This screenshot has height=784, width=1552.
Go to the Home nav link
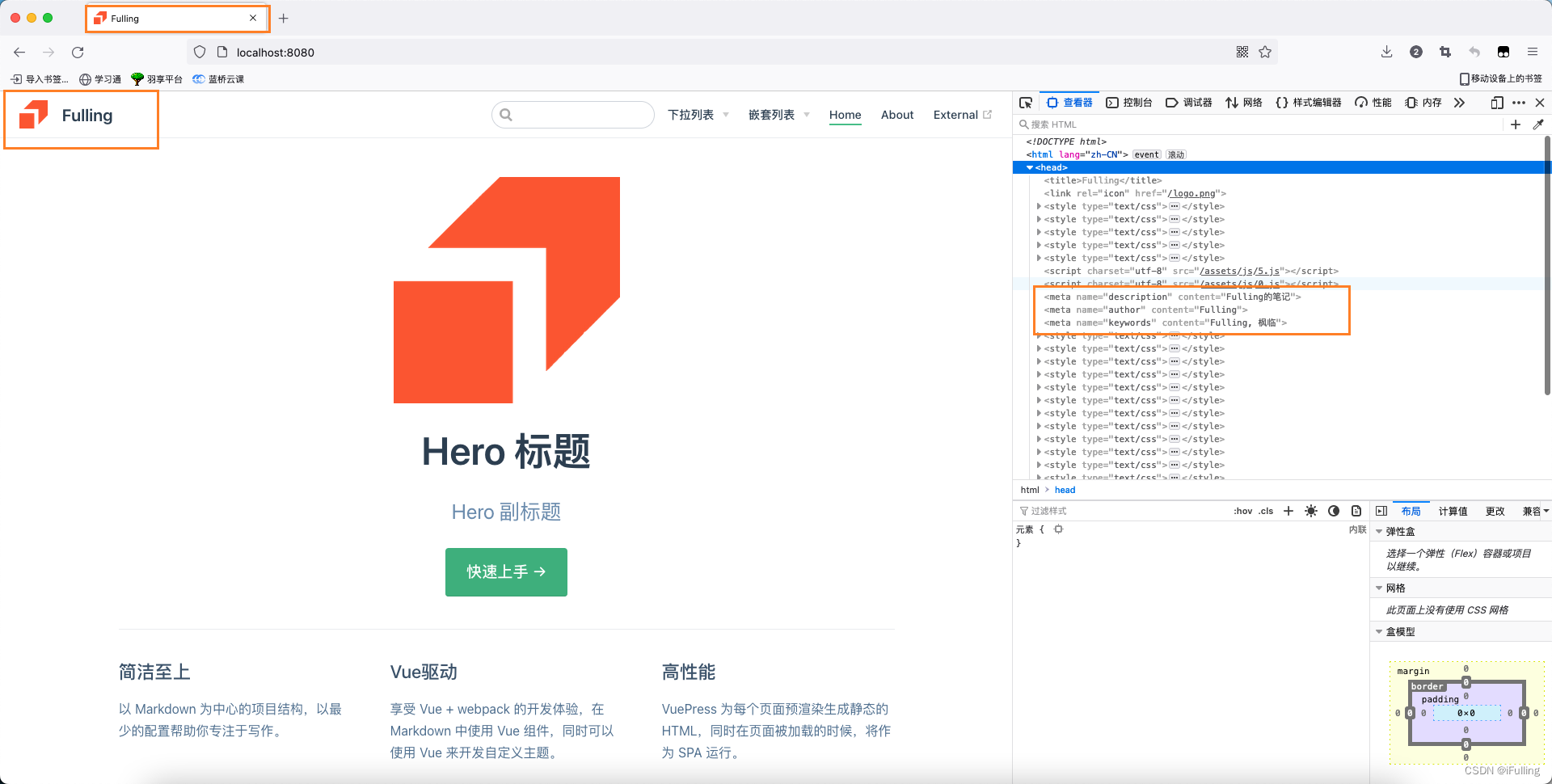[x=845, y=115]
